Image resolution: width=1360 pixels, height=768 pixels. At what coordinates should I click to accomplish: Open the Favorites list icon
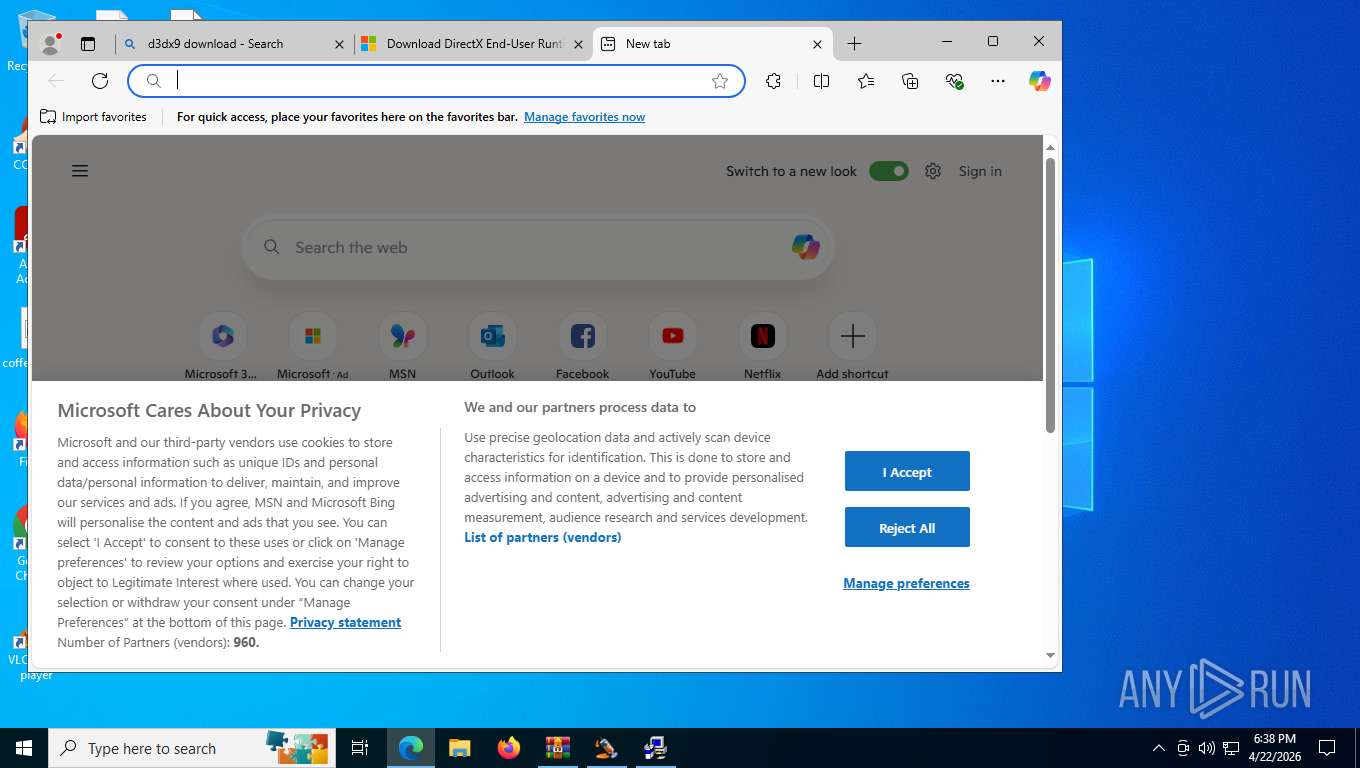pyautogui.click(x=866, y=81)
